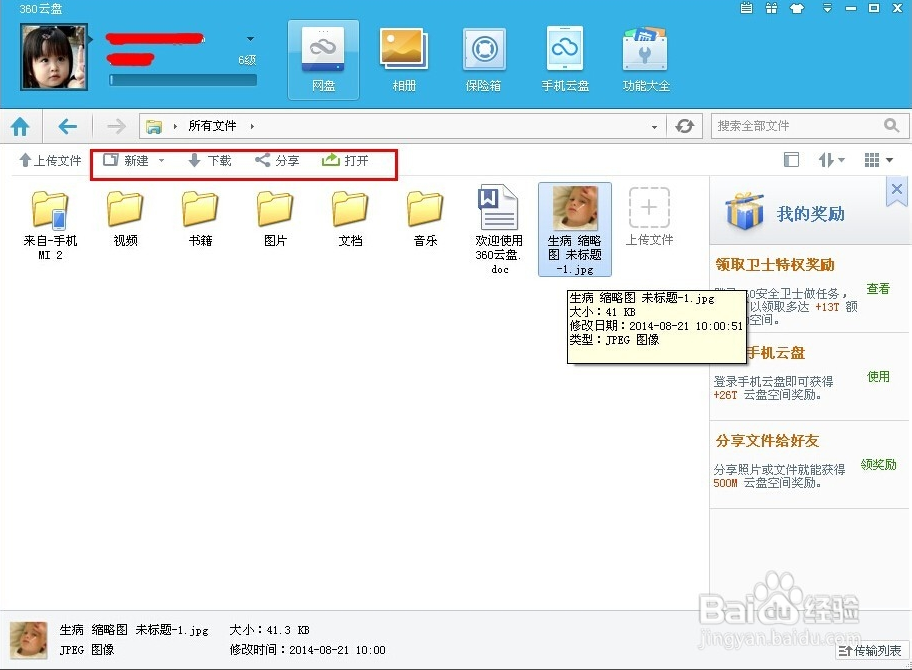The height and width of the screenshot is (670, 912).
Task: Click the dashed 上传文件 placeholder tile
Action: [649, 216]
